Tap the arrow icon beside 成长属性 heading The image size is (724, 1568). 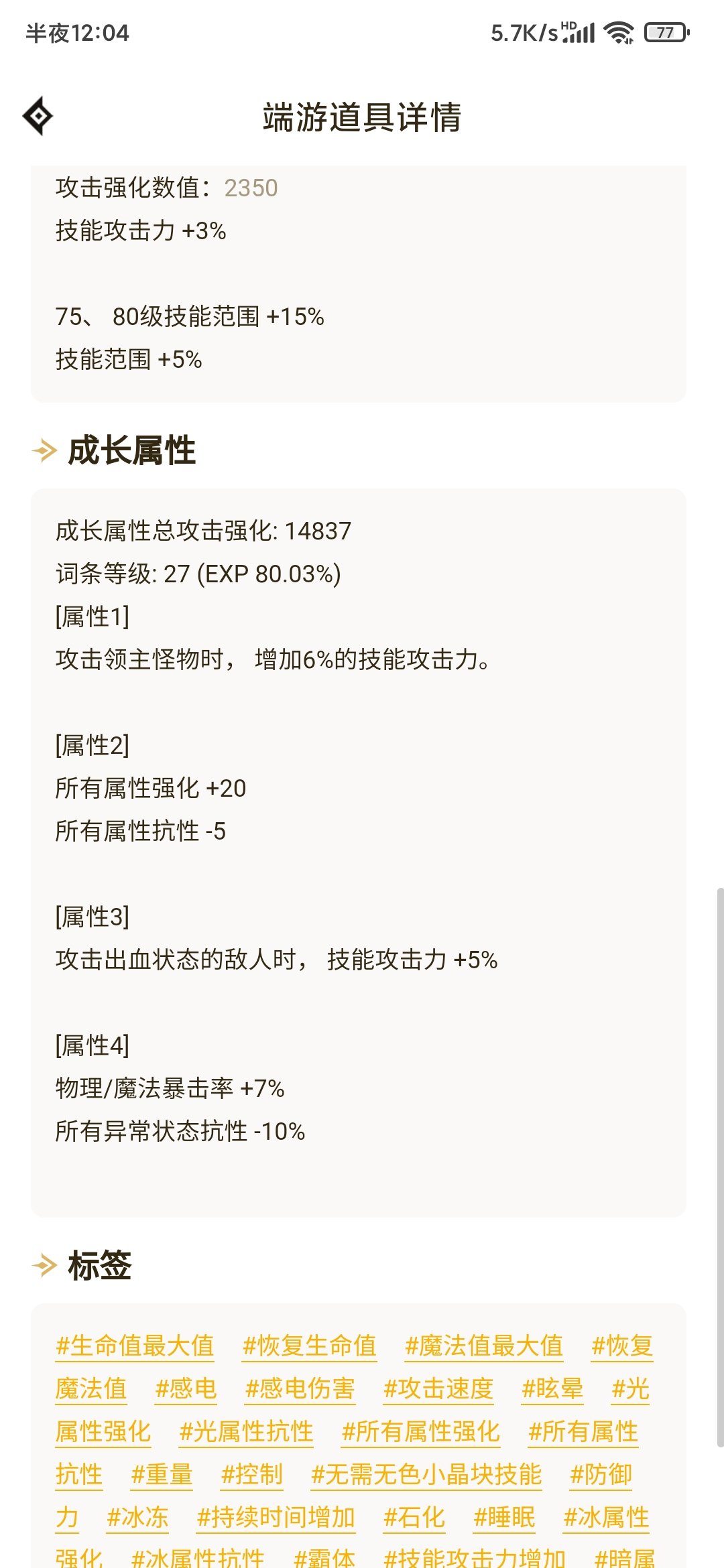click(44, 450)
